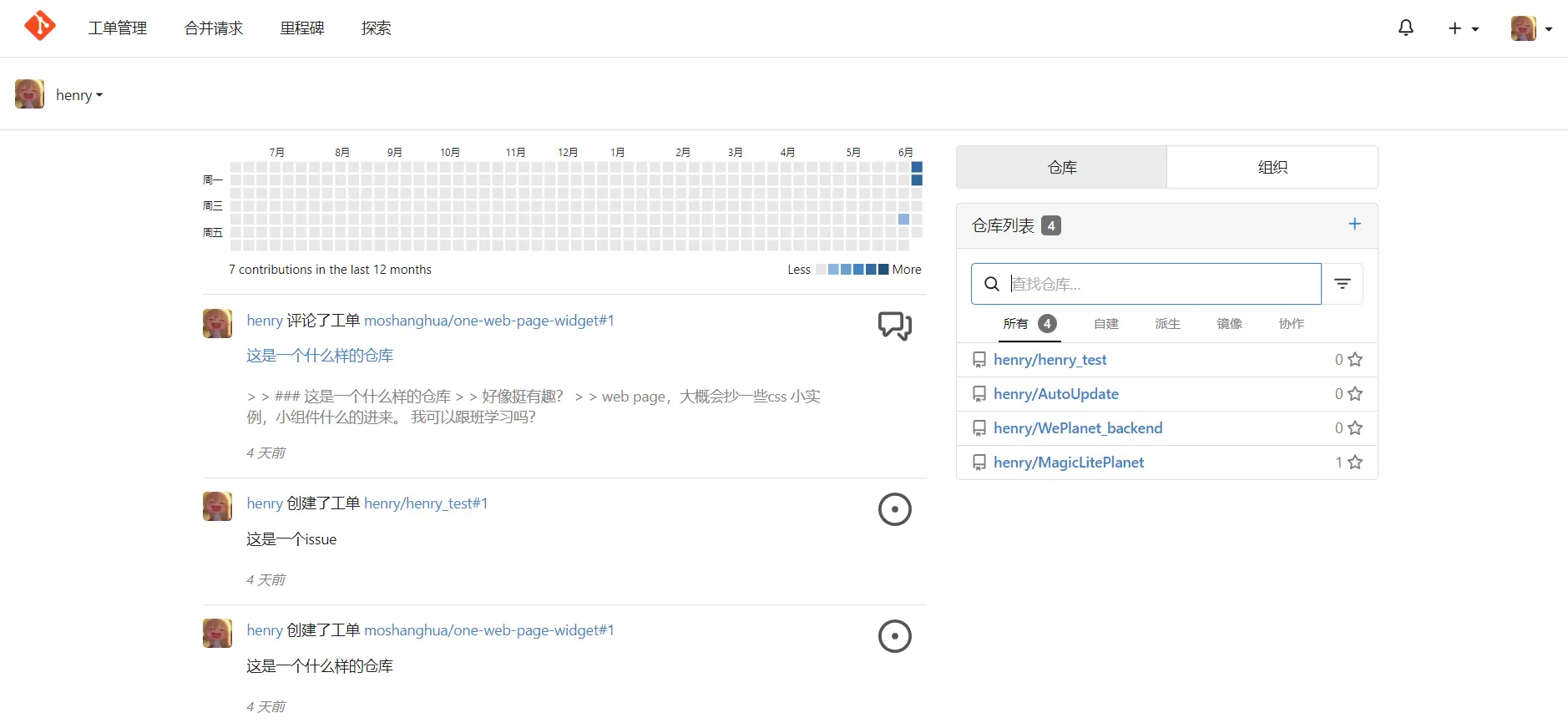Image resolution: width=1568 pixels, height=728 pixels.
Task: Click the star icon for henry/WePlanet_backend
Action: coord(1355,428)
